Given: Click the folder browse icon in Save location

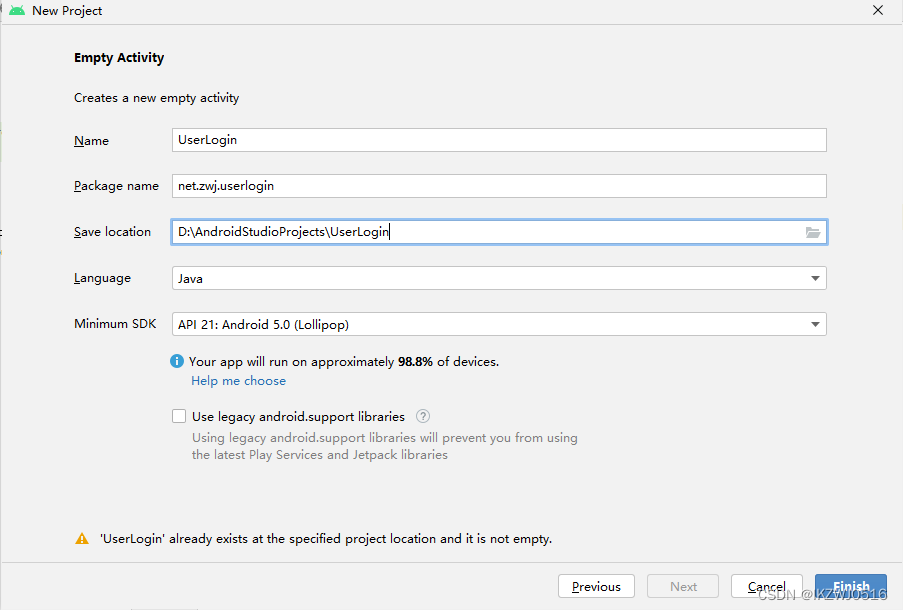Looking at the screenshot, I should (813, 232).
